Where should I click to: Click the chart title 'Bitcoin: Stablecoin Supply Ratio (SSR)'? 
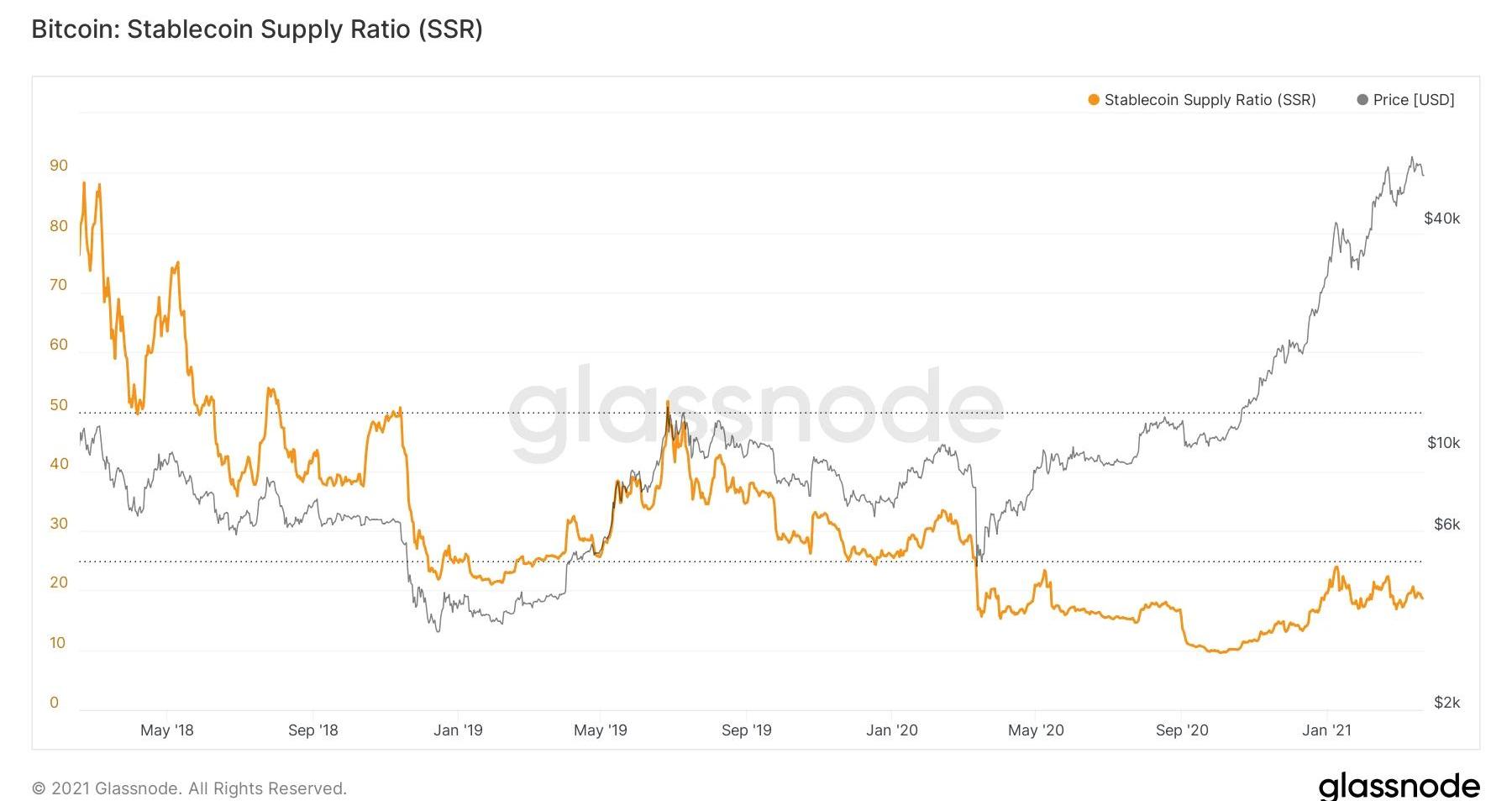click(257, 29)
